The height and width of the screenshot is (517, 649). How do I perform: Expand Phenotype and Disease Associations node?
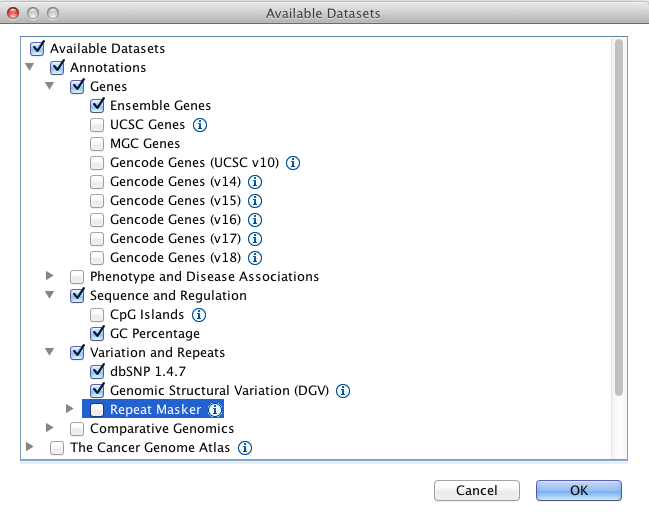(50, 277)
